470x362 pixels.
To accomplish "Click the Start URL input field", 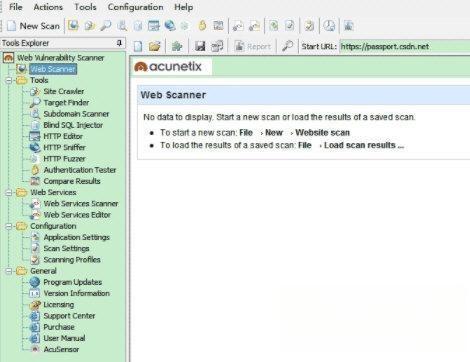I will (405, 46).
